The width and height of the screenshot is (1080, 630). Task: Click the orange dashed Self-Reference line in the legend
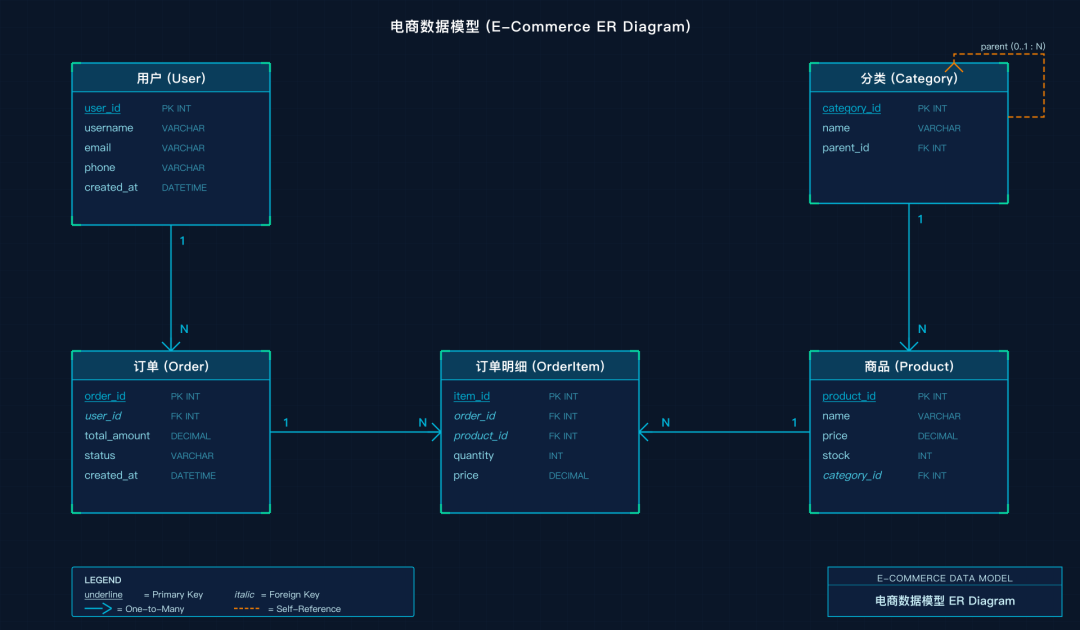coord(246,608)
